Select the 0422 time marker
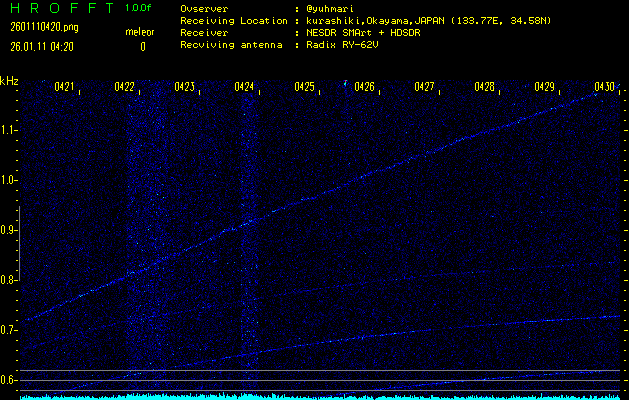 click(x=124, y=87)
